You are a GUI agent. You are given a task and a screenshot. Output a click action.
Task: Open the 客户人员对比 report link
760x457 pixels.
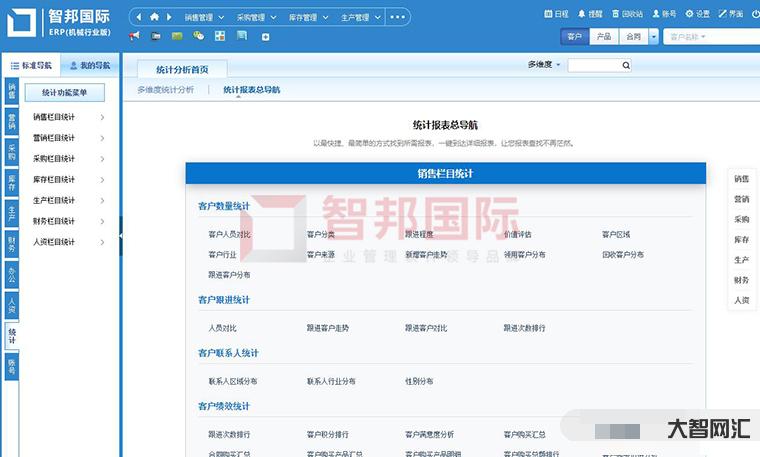point(229,235)
